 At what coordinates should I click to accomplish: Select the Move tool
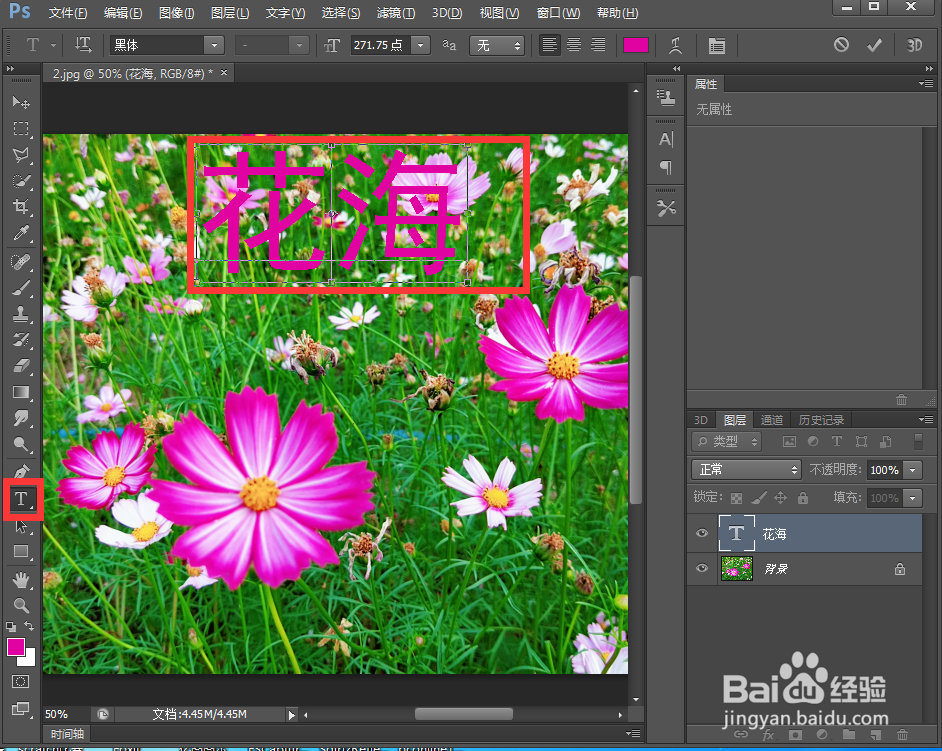pos(21,103)
